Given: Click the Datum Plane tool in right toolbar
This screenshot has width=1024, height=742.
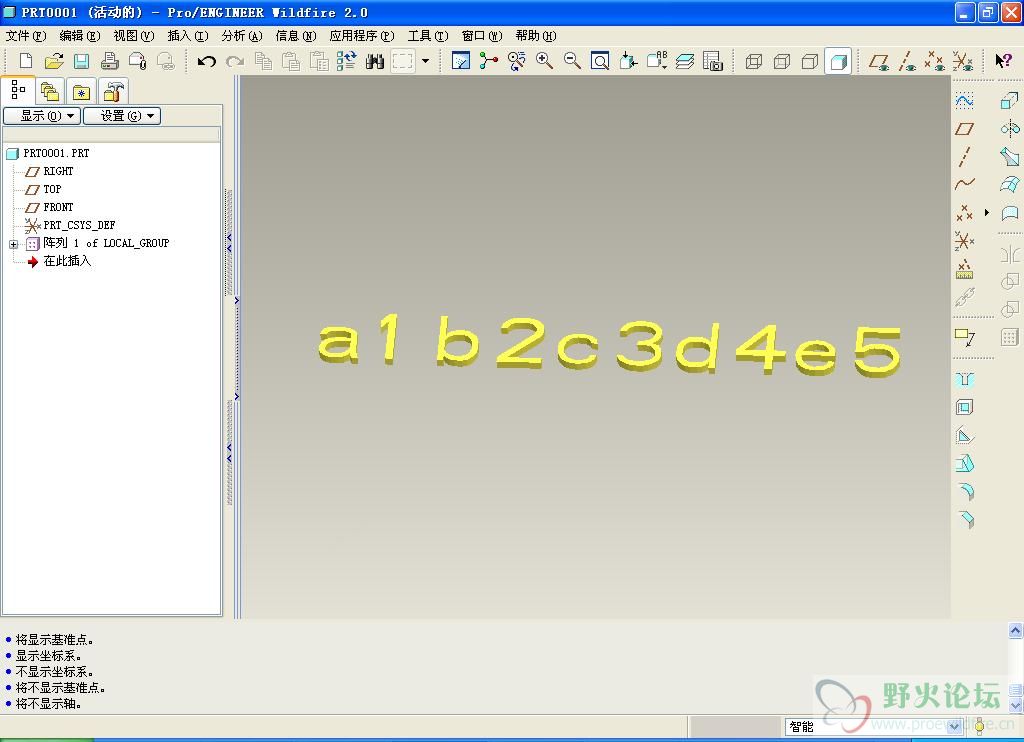Looking at the screenshot, I should coord(965,129).
